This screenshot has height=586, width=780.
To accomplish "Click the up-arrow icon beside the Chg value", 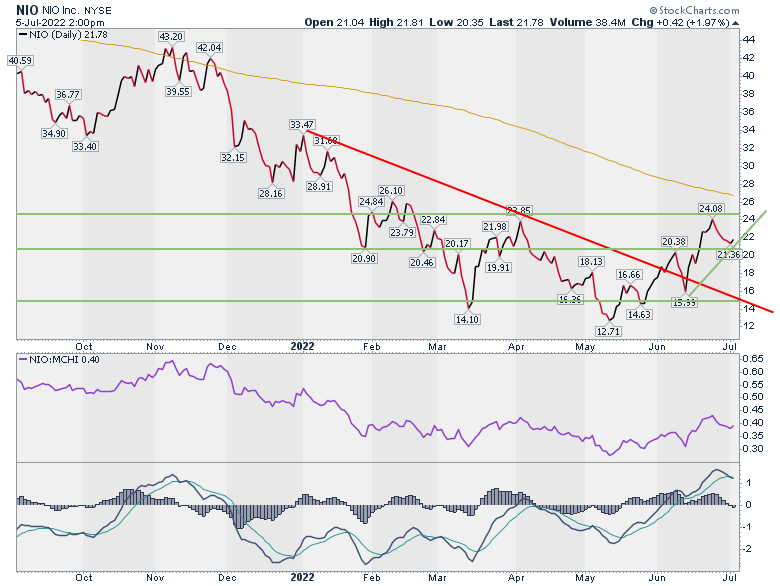I will (735, 23).
